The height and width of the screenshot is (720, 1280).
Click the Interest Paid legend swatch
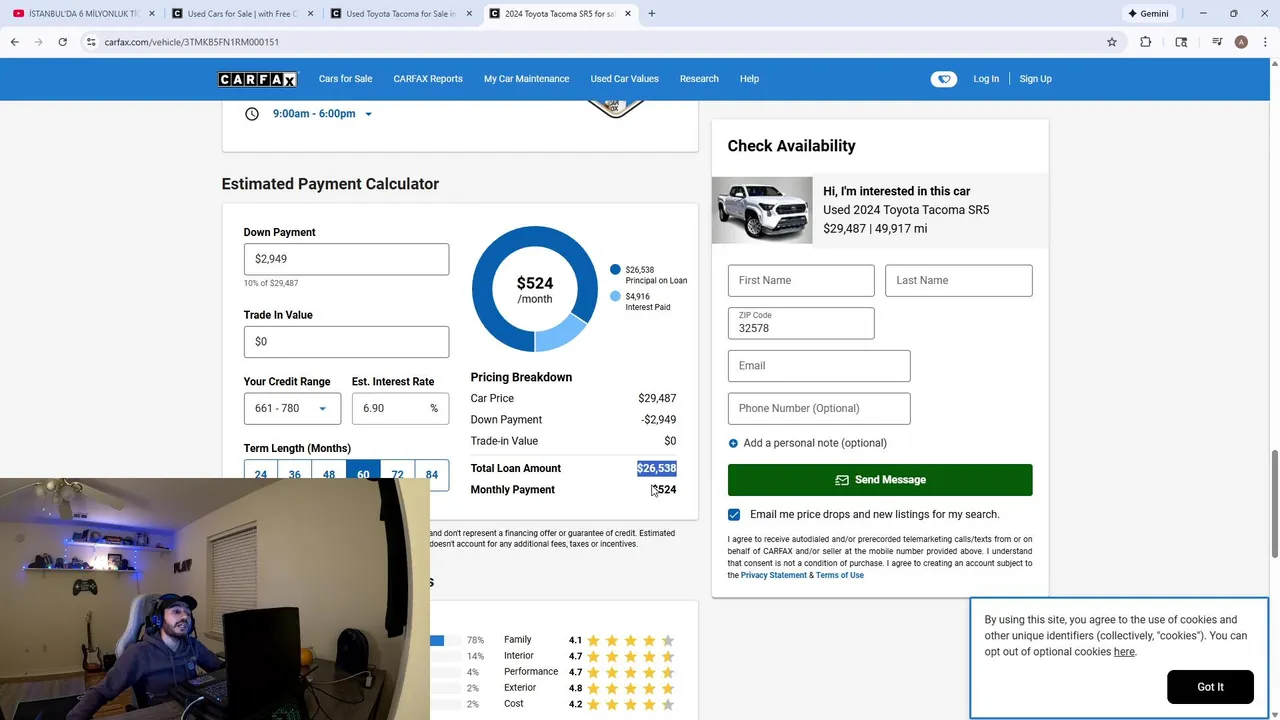point(615,296)
